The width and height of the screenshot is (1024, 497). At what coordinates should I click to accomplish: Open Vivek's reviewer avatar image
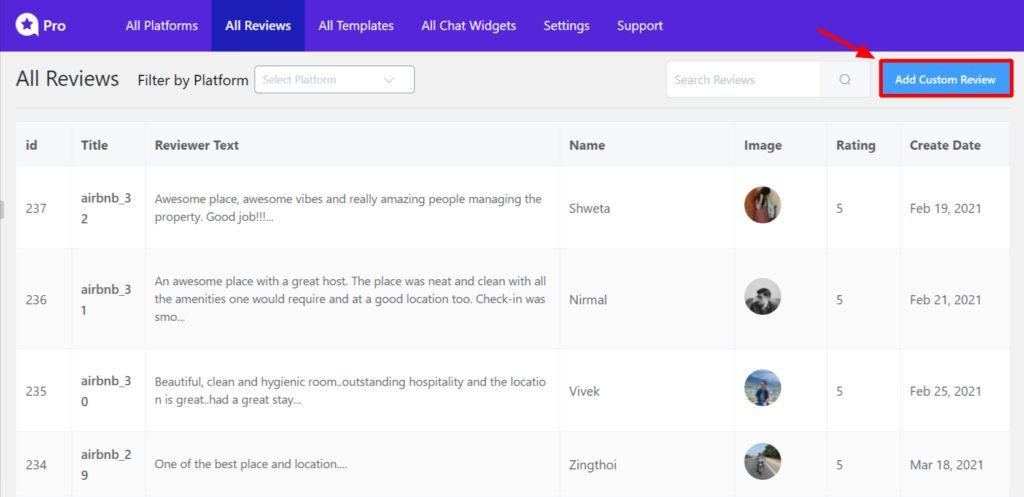tap(762, 388)
